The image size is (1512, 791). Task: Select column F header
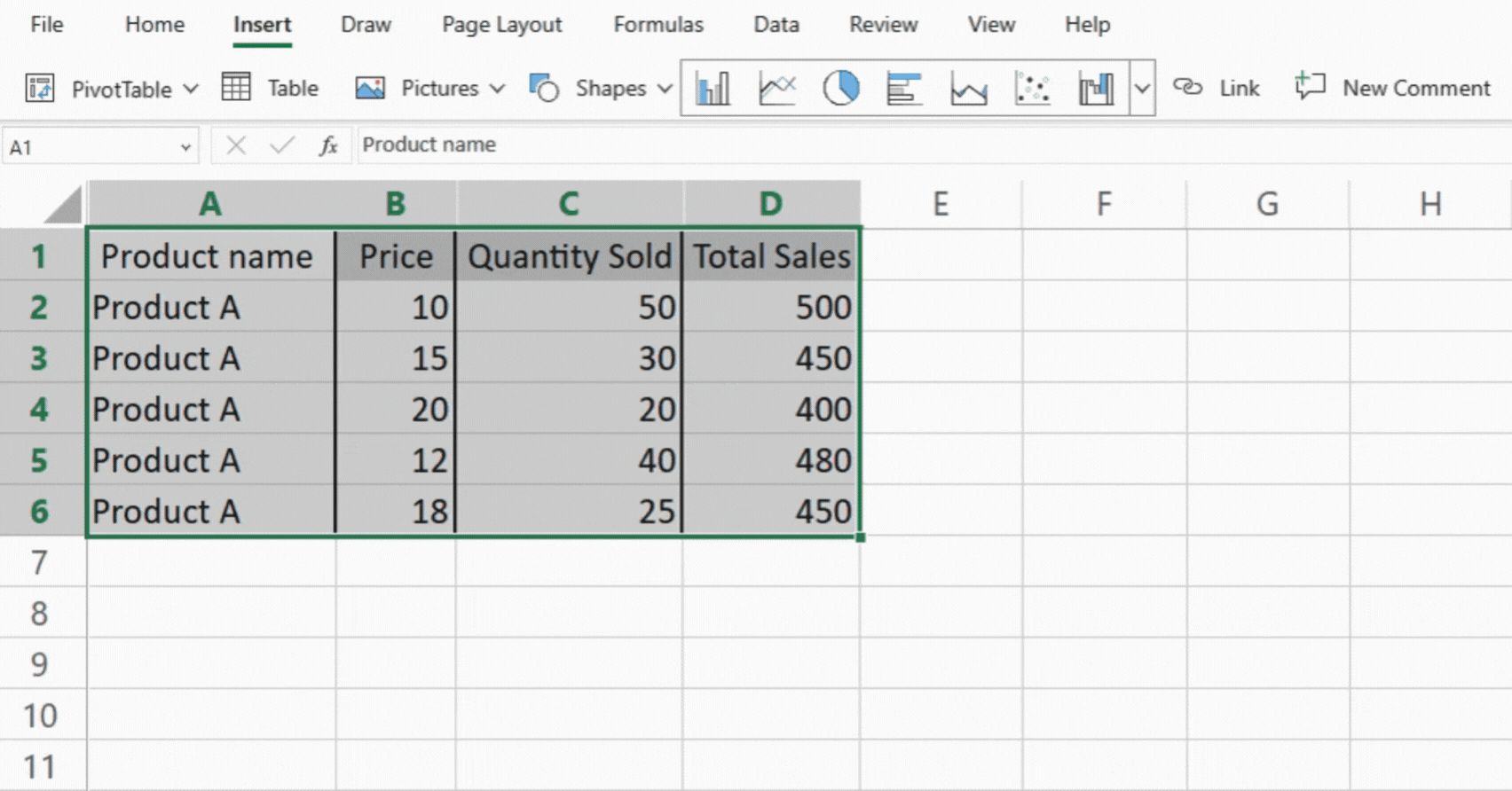click(x=1104, y=204)
